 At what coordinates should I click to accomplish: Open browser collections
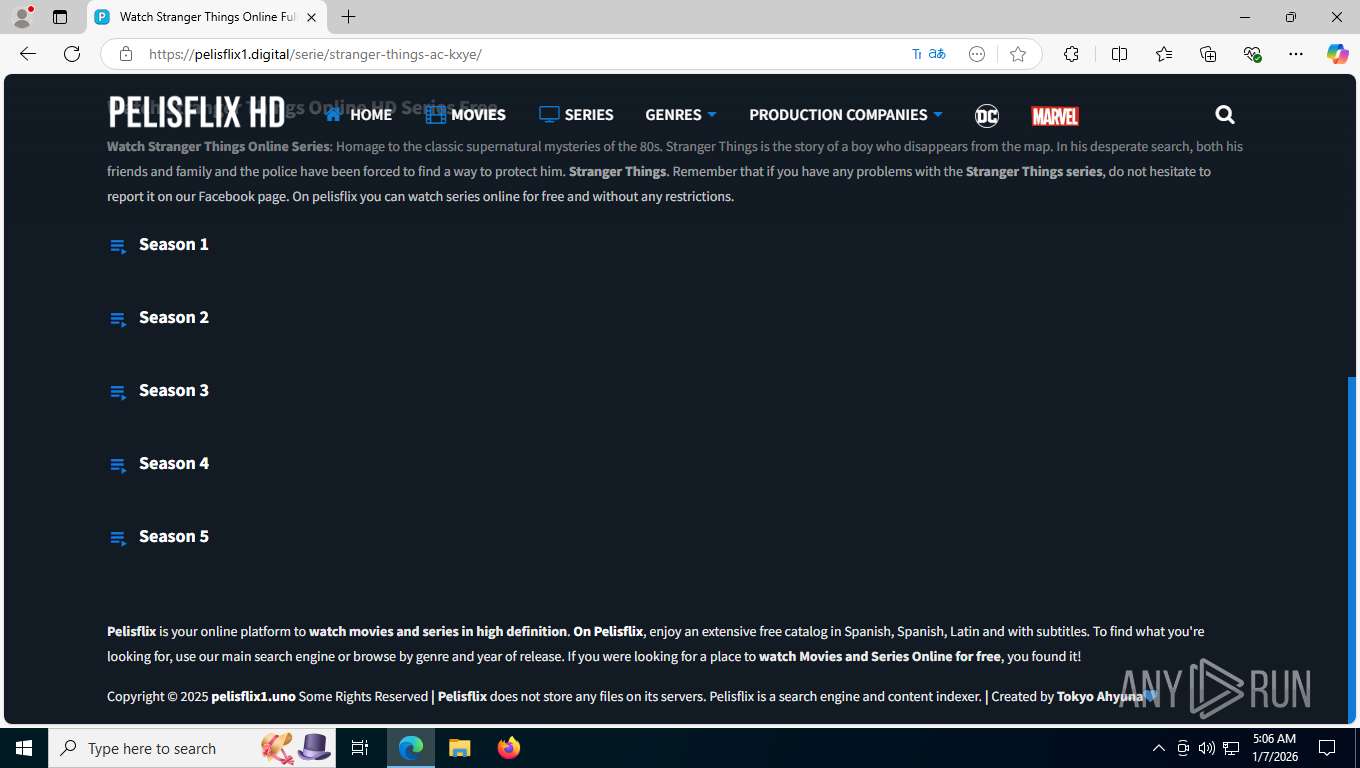(x=1208, y=54)
